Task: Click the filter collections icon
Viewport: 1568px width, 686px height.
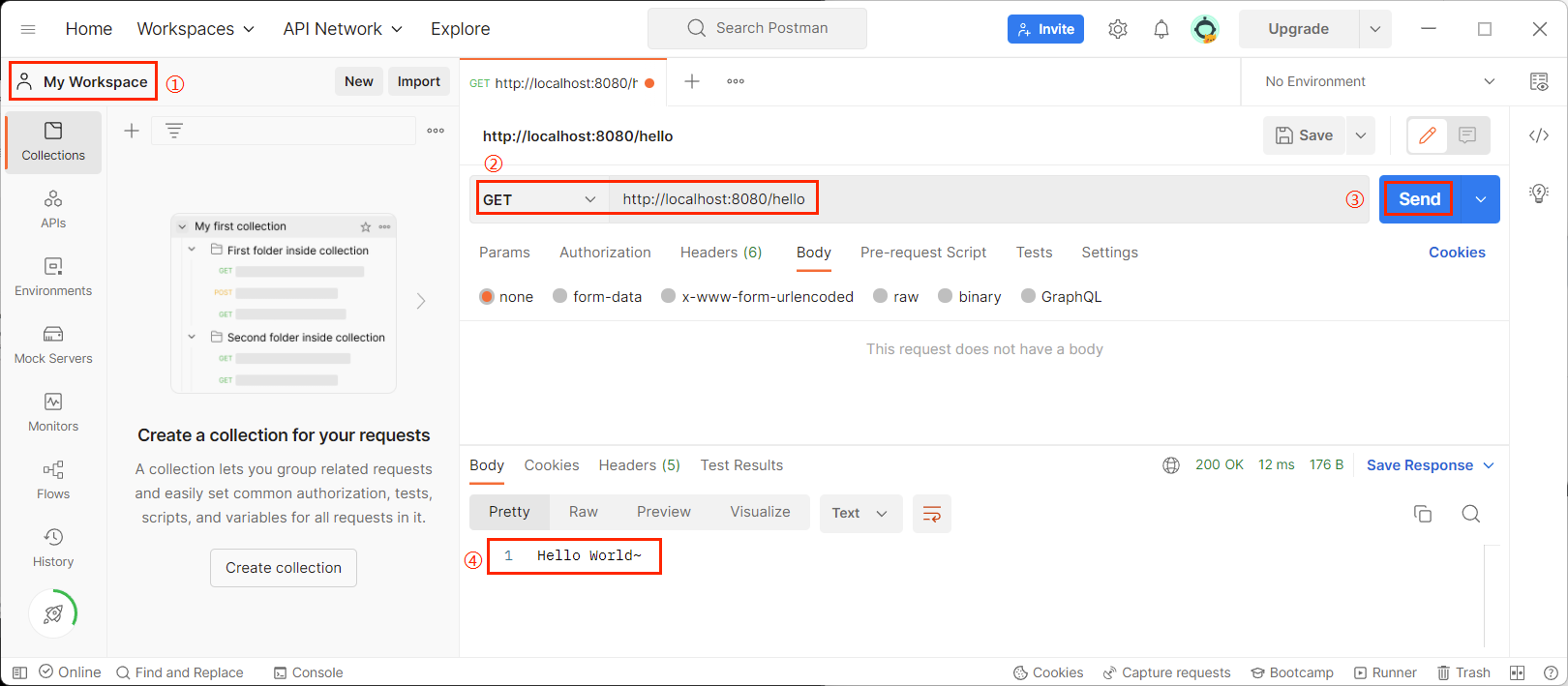Action: [x=174, y=131]
